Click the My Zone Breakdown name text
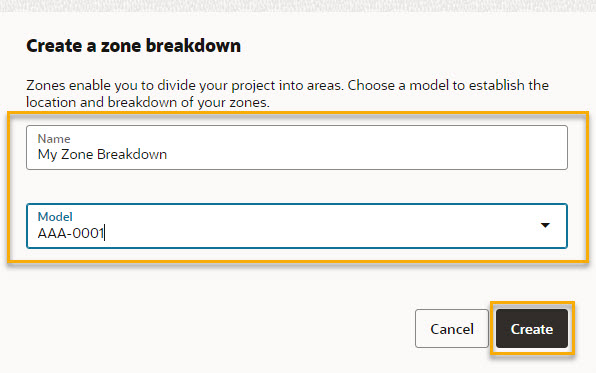The image size is (596, 373). pos(102,155)
